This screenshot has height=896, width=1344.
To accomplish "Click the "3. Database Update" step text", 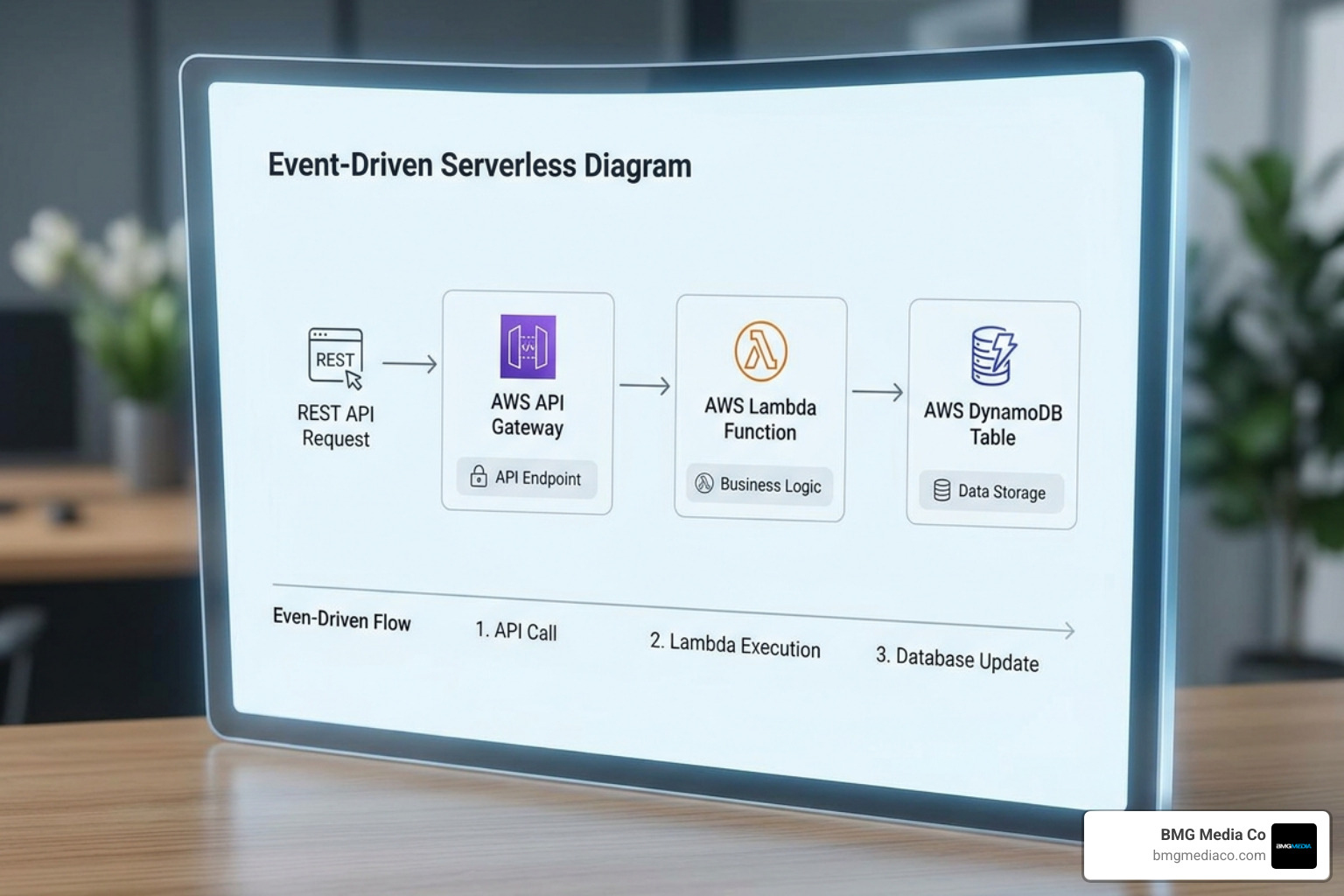I will (957, 659).
